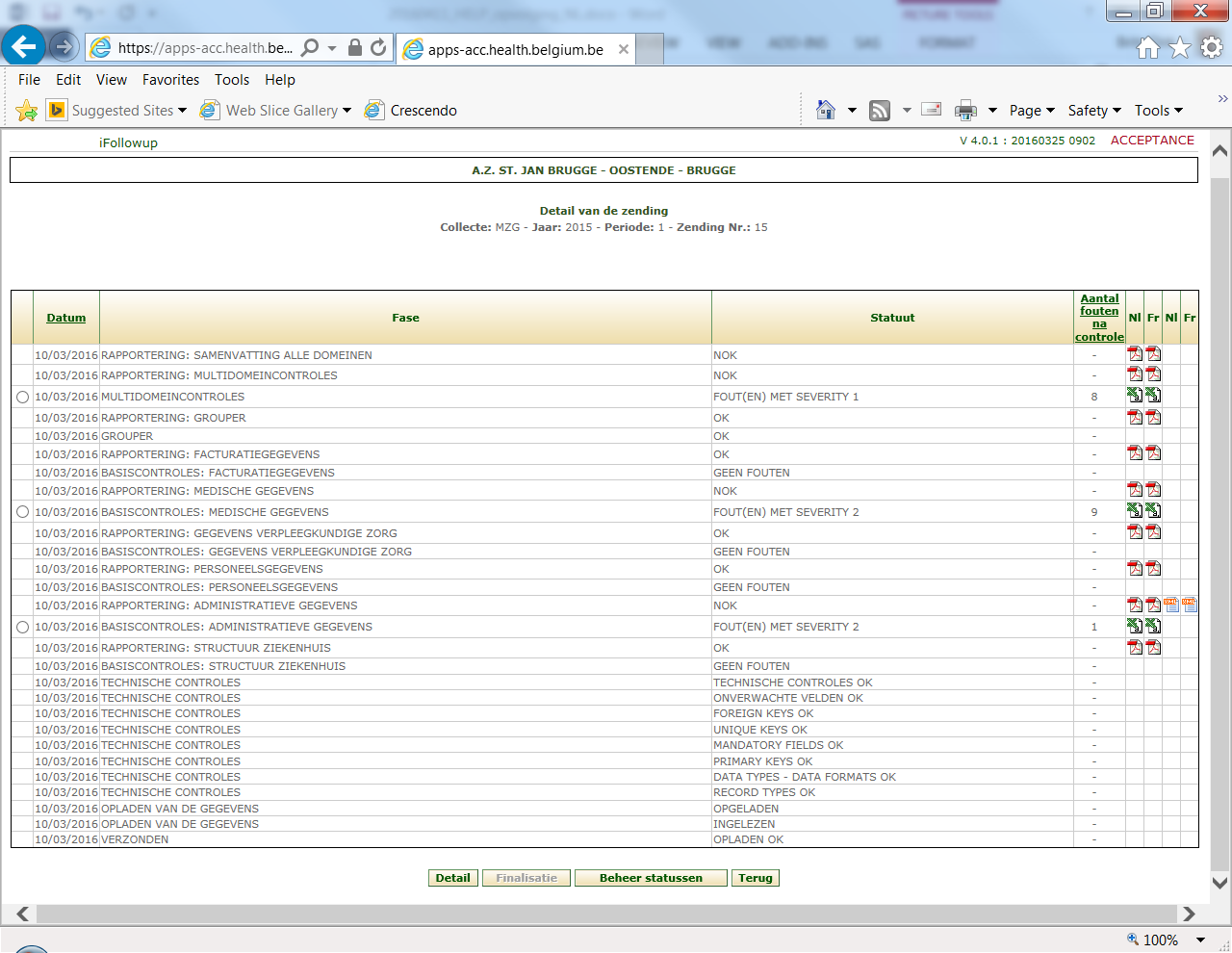Select radio button for Basiscontroles: Administratieve gegevens
This screenshot has width=1232, height=953.
pyautogui.click(x=23, y=627)
